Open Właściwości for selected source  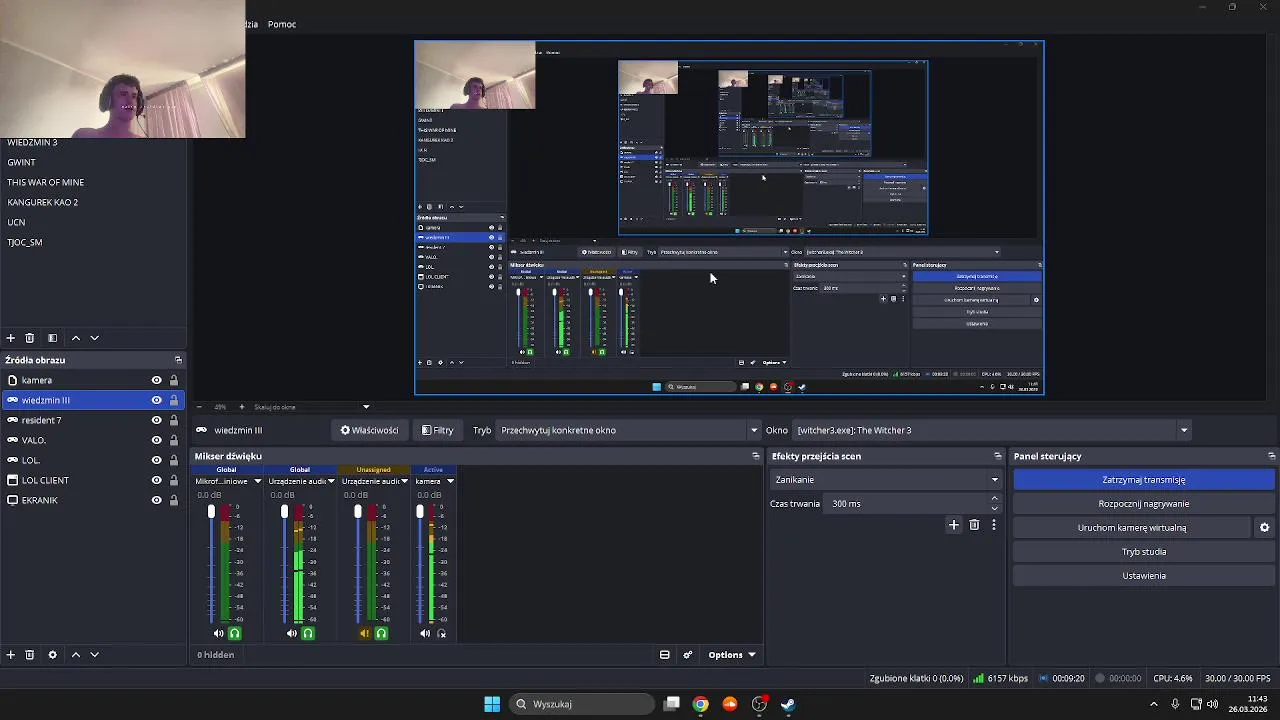pos(369,430)
